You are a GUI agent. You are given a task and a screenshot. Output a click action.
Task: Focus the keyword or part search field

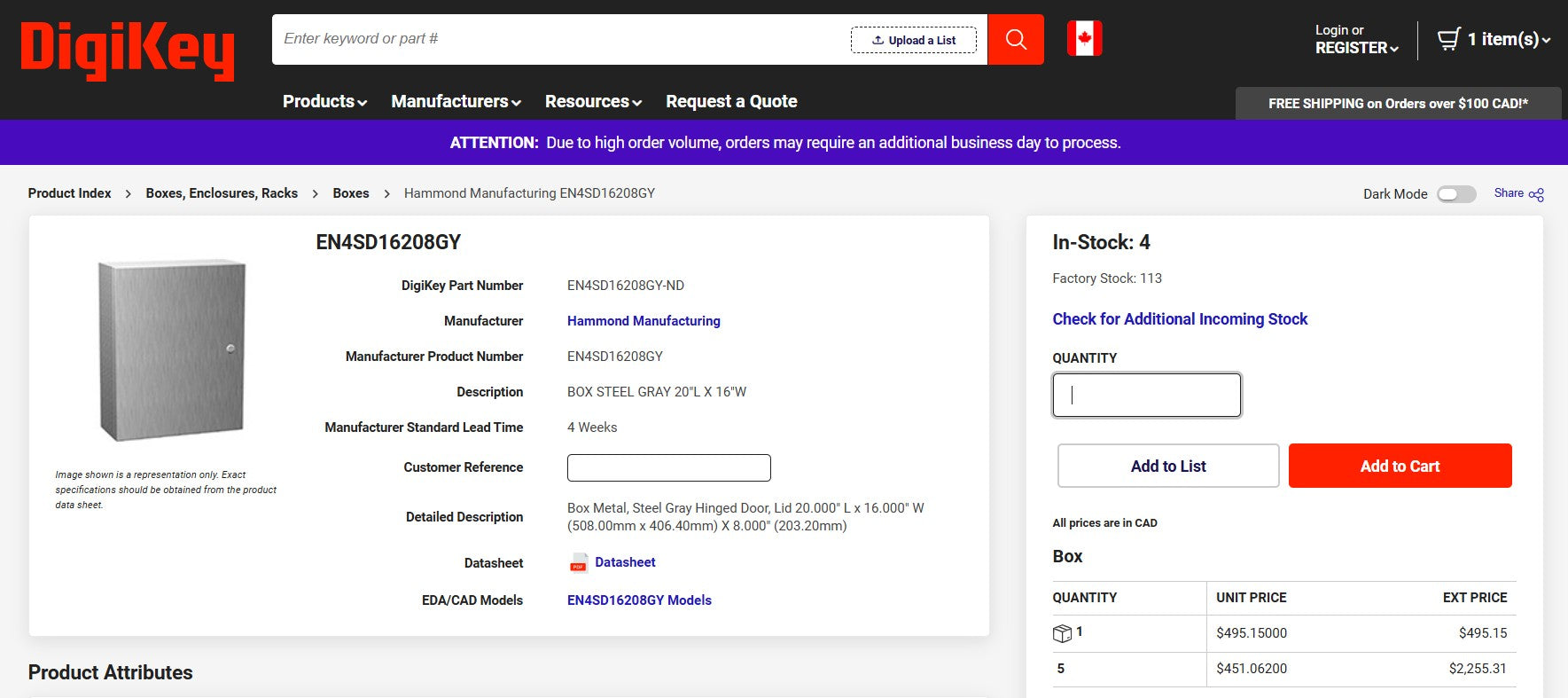pyautogui.click(x=563, y=39)
